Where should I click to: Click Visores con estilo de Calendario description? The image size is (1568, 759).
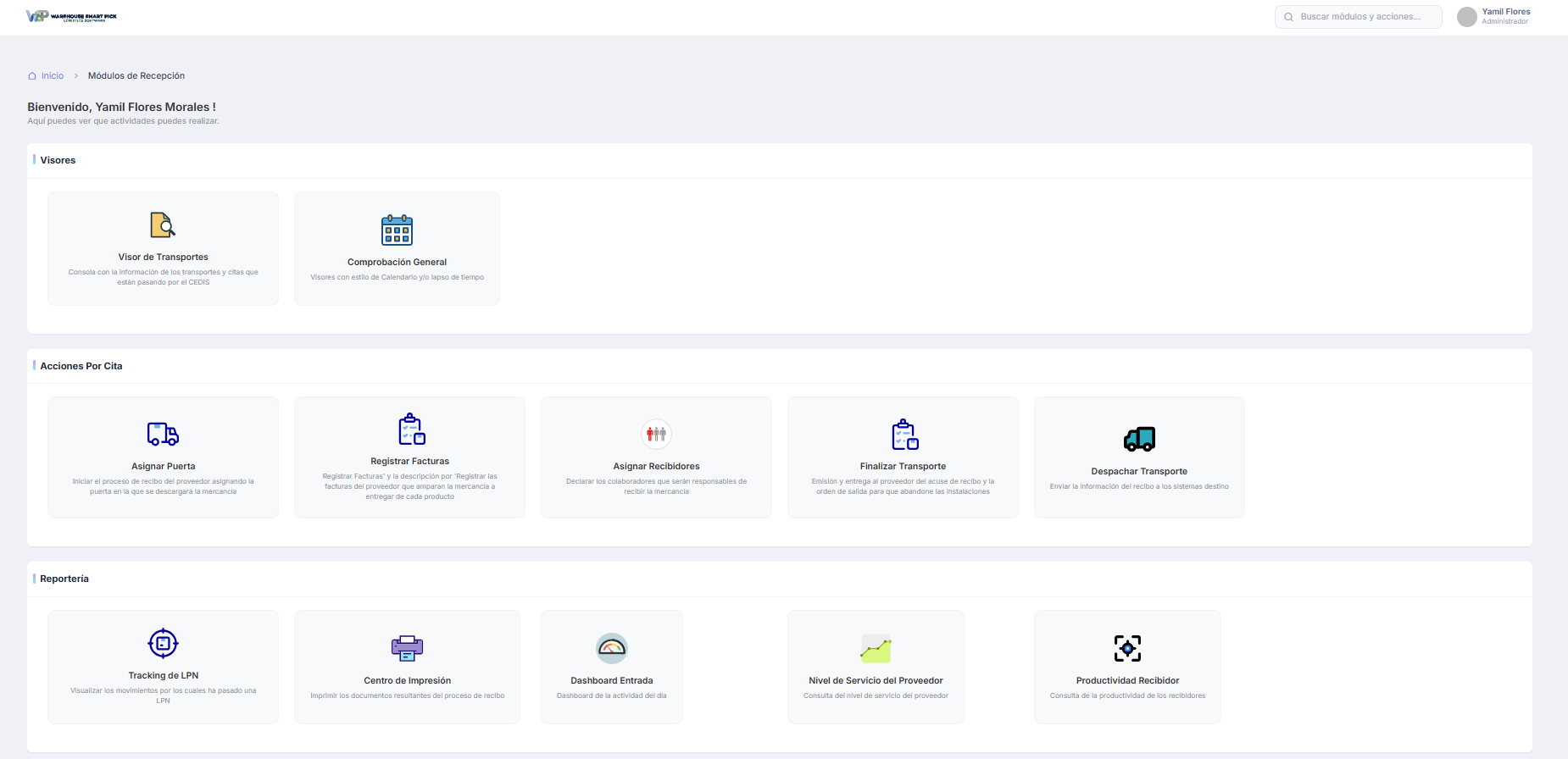(x=397, y=277)
